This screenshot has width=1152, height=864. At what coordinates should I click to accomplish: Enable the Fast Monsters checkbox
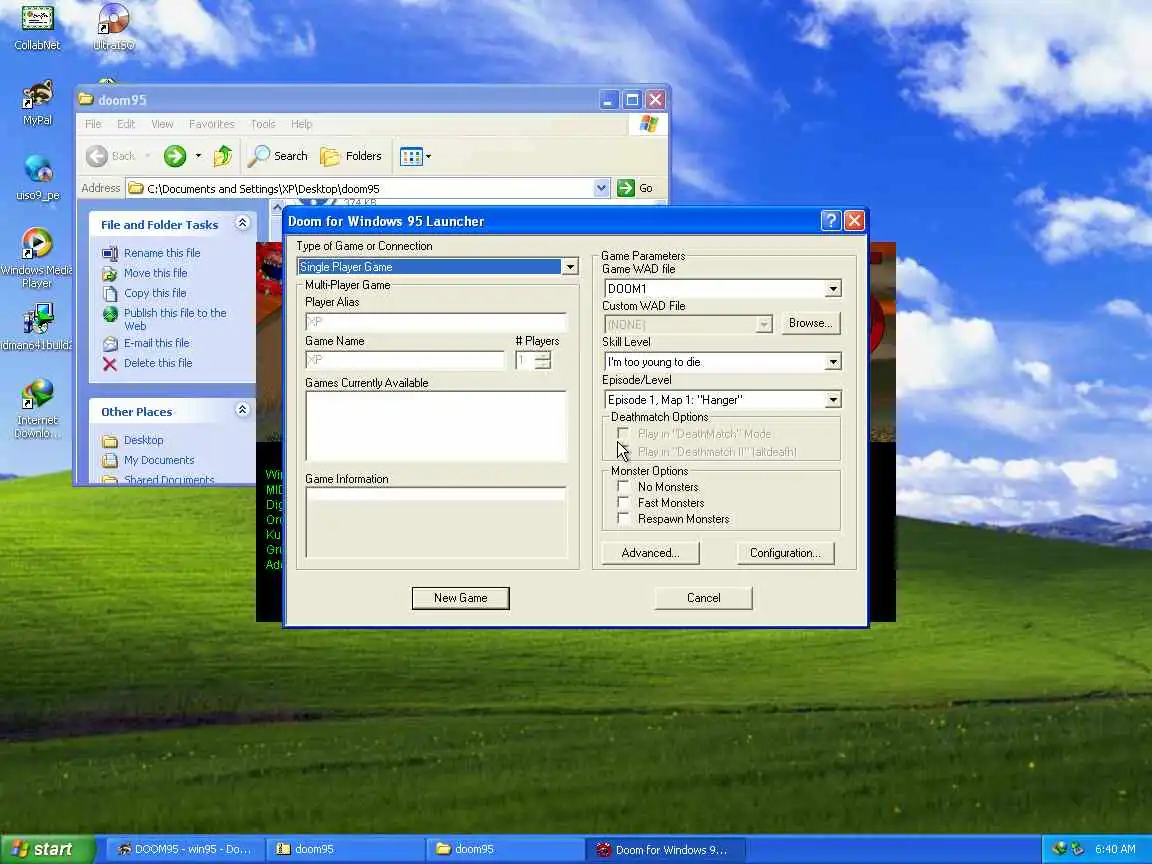click(623, 503)
